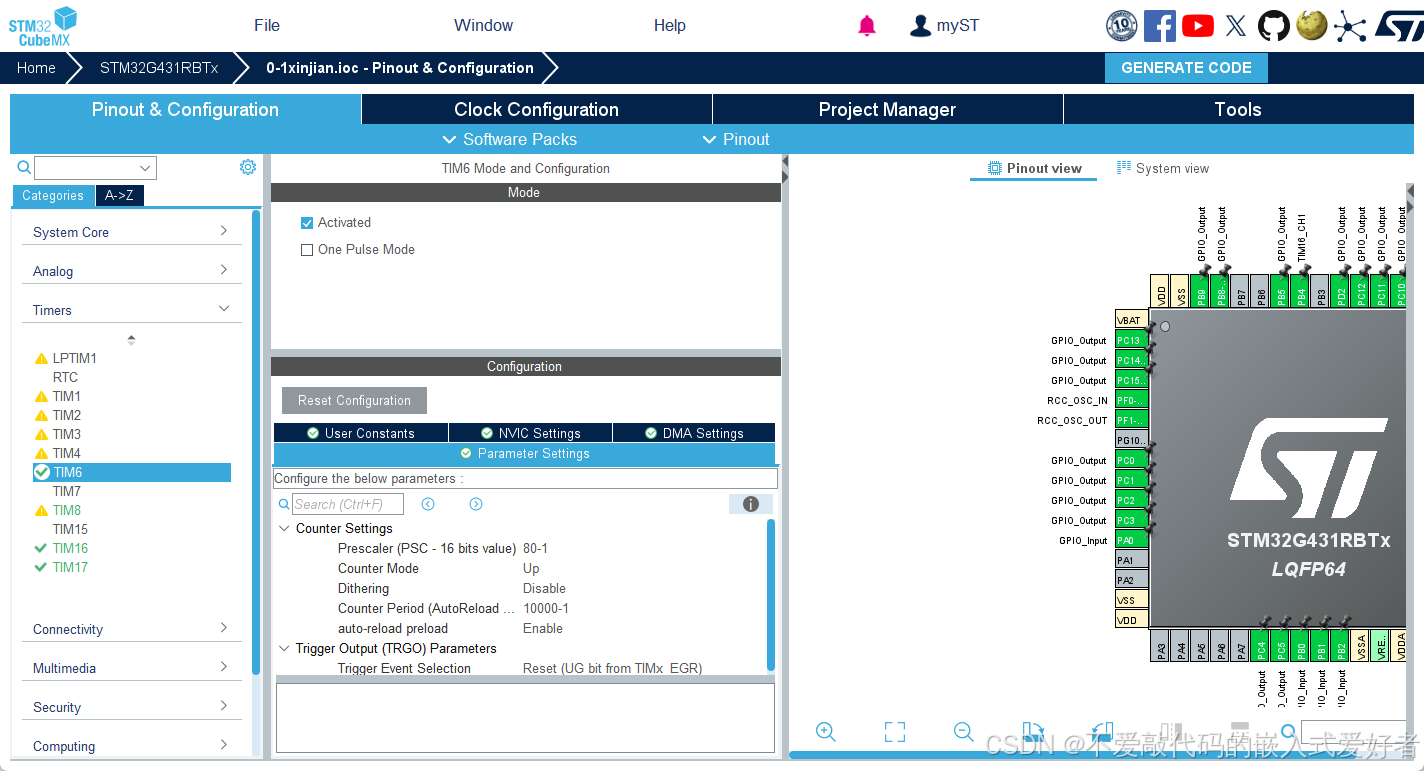The width and height of the screenshot is (1424, 771).
Task: Zoom in on the pinout view
Action: coord(826,732)
